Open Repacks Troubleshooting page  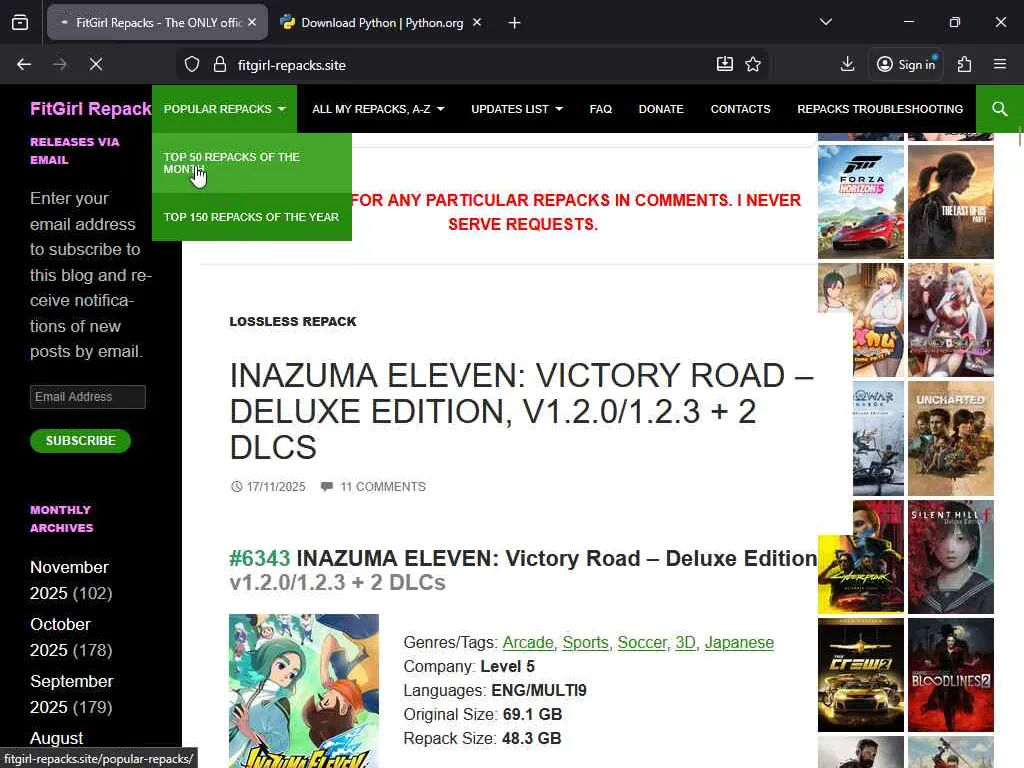[x=880, y=109]
